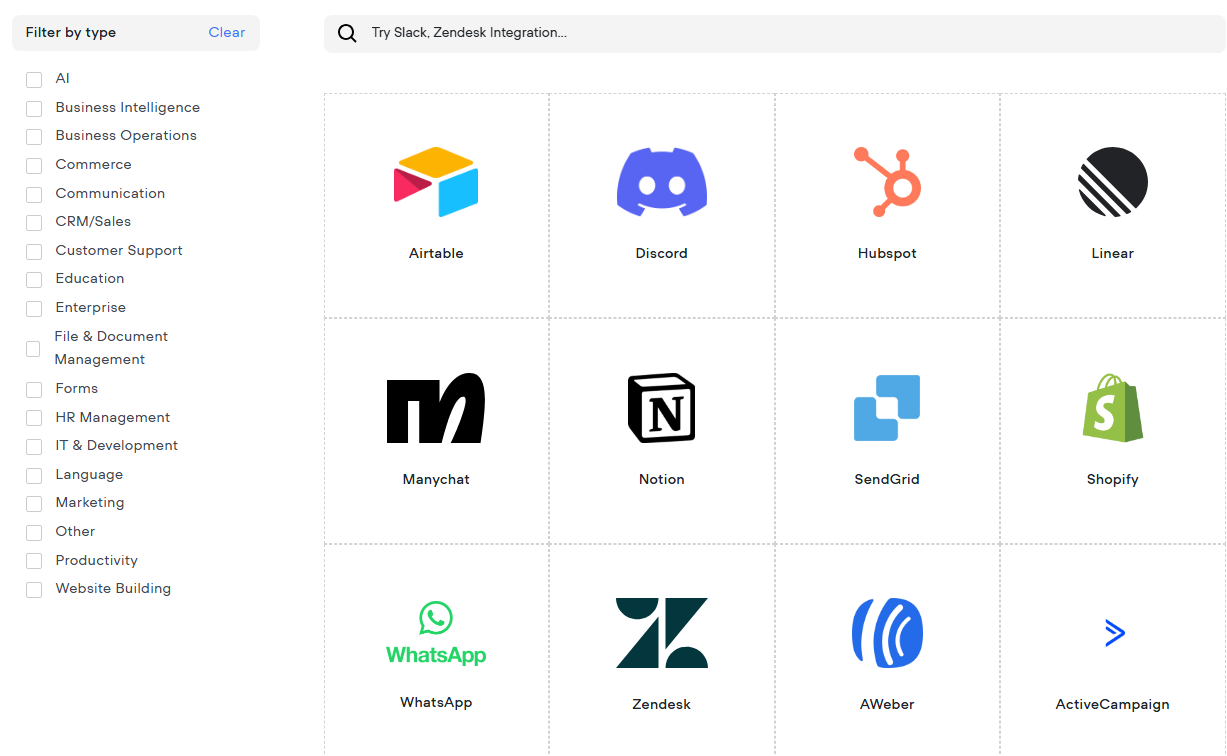Check the CRM/Sales filter
The height and width of the screenshot is (756, 1227).
tap(33, 222)
